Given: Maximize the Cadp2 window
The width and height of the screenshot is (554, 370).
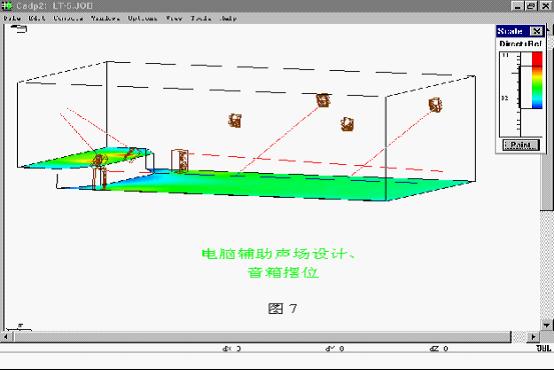Looking at the screenshot, I should click(531, 6).
